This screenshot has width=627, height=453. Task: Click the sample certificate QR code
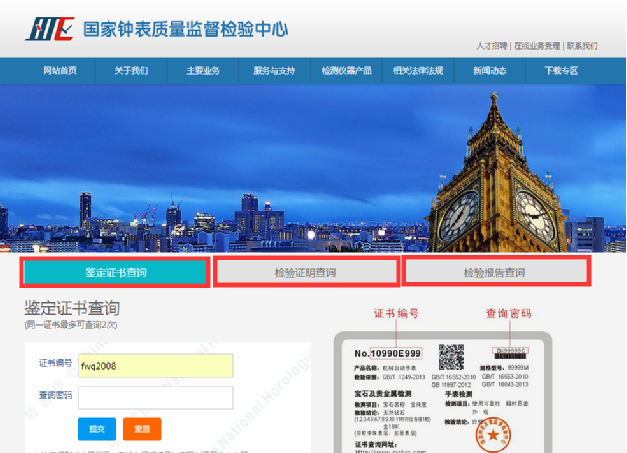451,357
